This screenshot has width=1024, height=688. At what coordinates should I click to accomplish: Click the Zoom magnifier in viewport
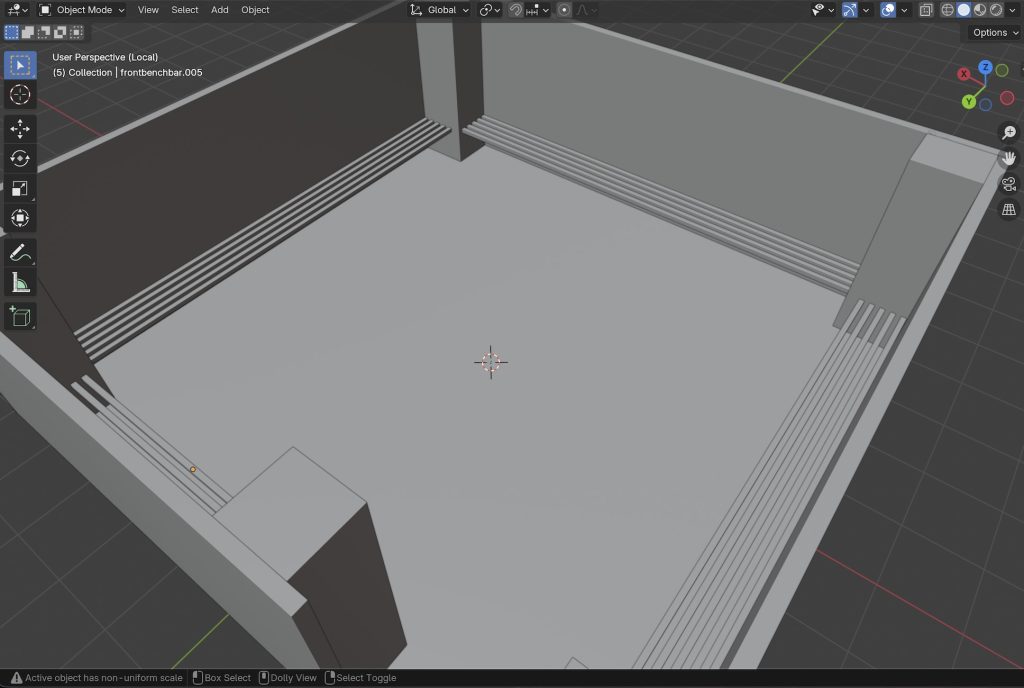[1009, 133]
